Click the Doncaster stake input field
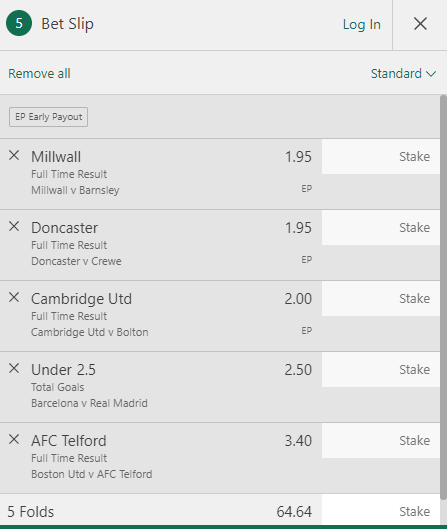The image size is (447, 529). pos(381,228)
